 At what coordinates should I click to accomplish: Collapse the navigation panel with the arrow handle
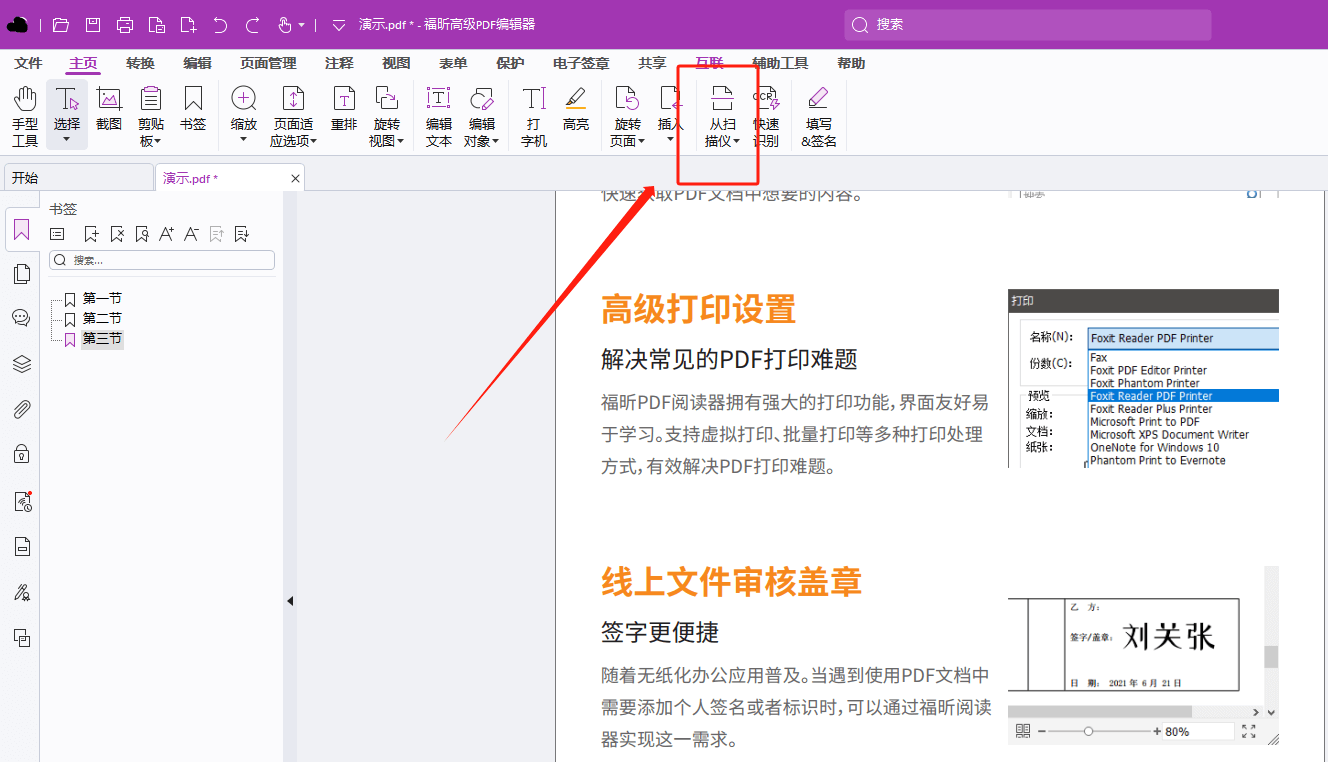point(290,601)
